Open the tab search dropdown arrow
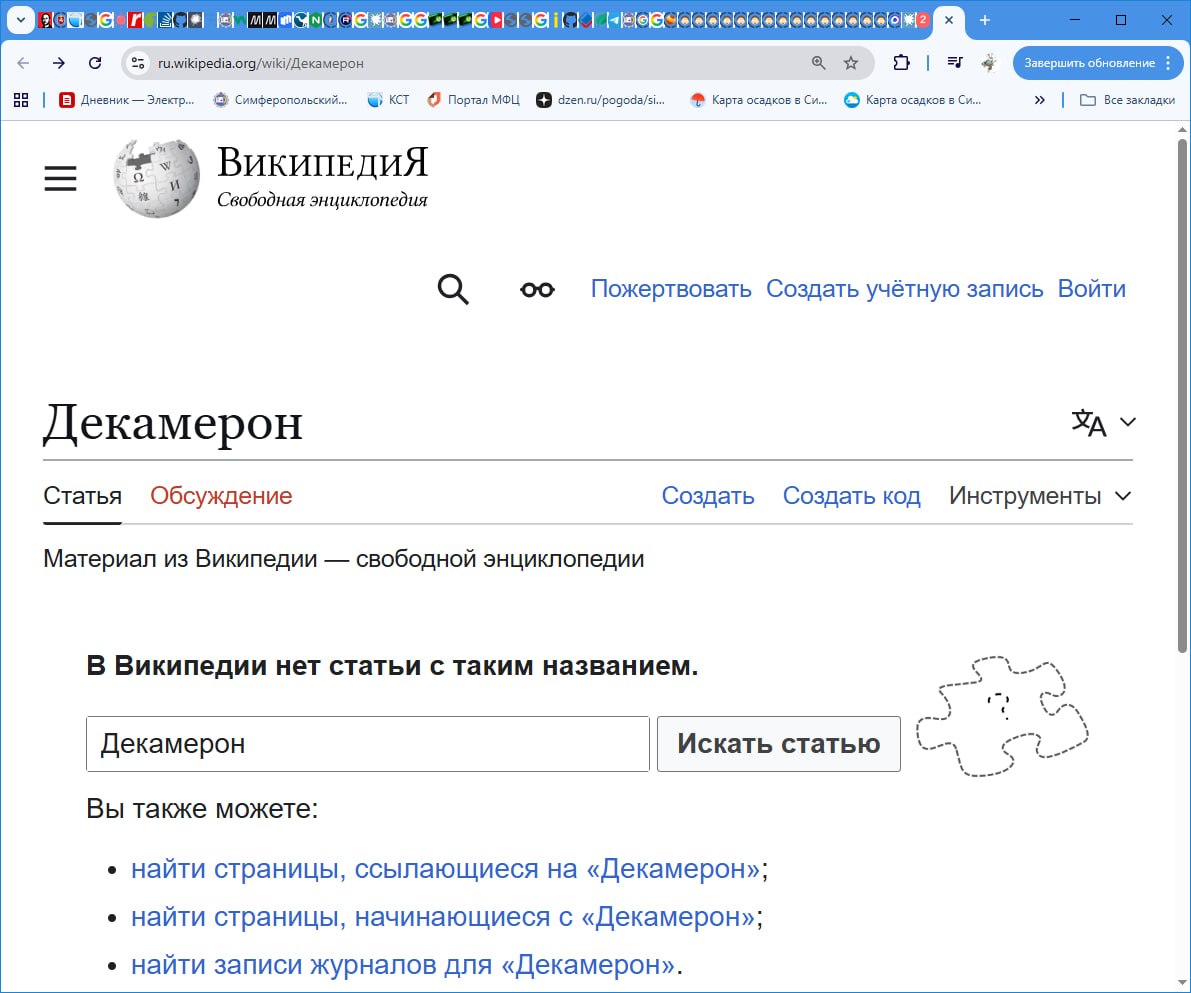Image resolution: width=1191 pixels, height=993 pixels. coord(20,20)
